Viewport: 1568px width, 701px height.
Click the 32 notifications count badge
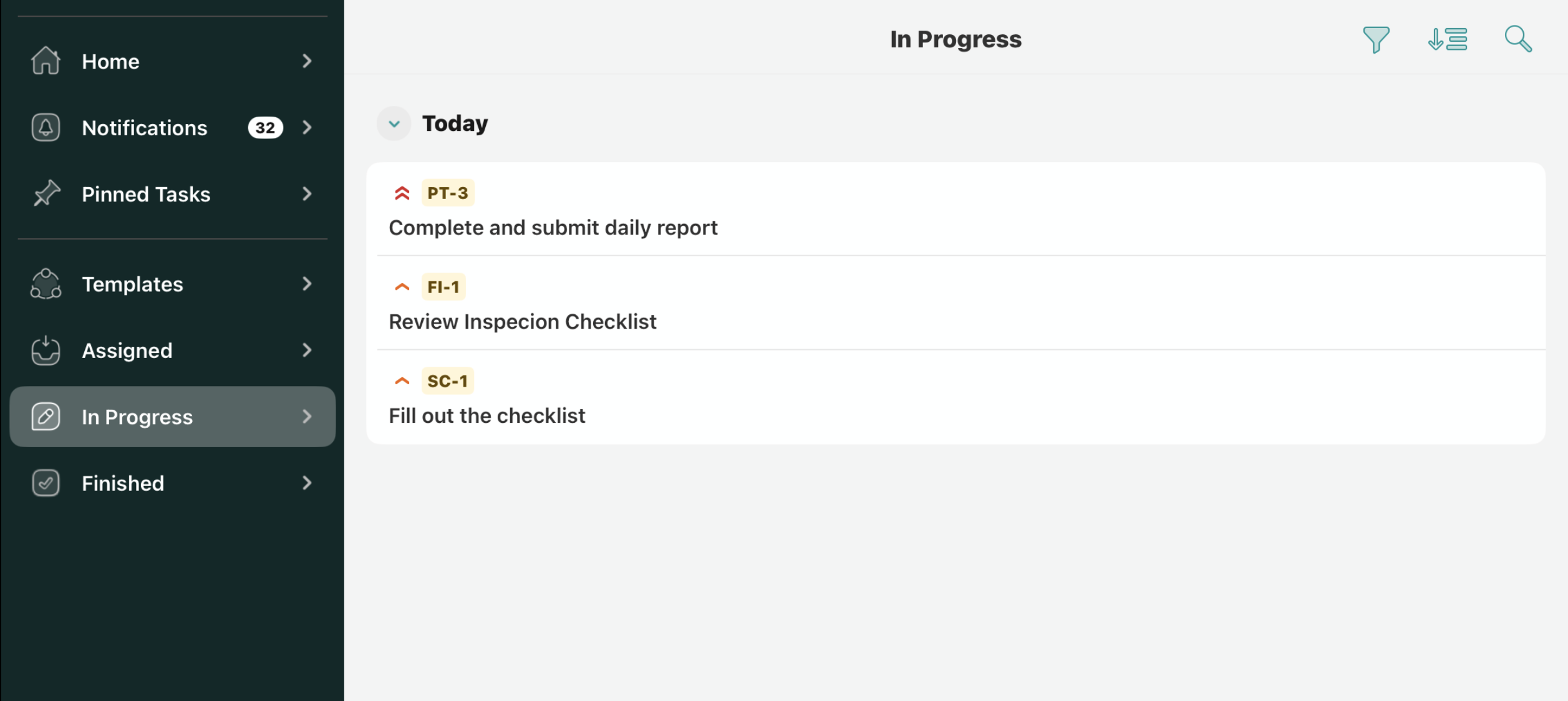click(x=265, y=128)
